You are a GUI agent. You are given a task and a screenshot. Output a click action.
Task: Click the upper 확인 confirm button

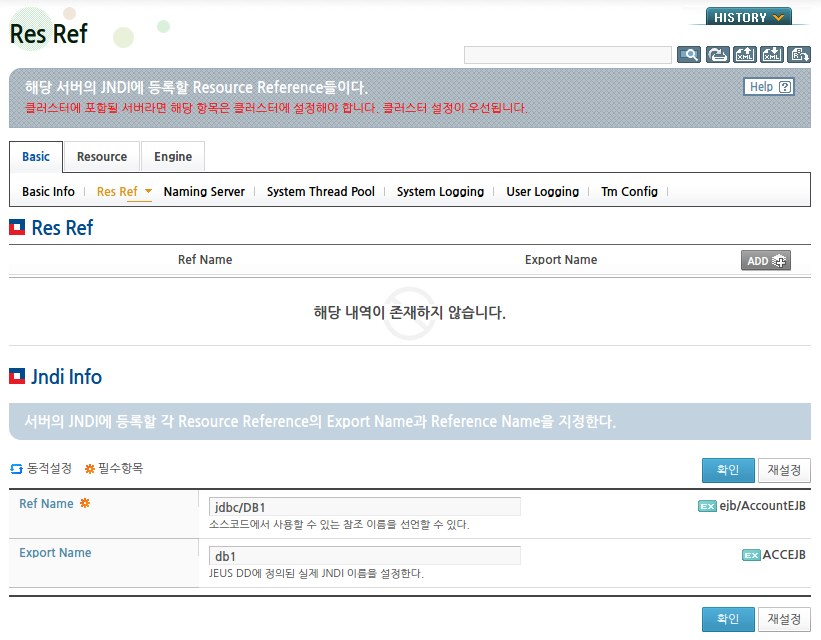728,470
